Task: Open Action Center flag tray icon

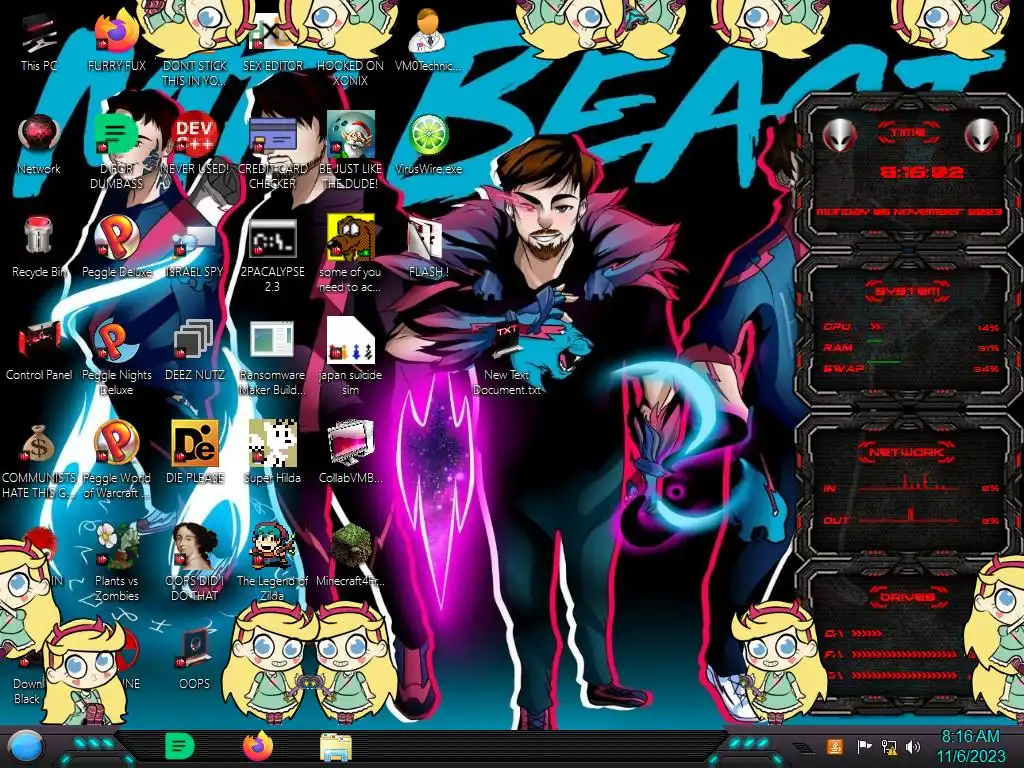Action: coord(864,746)
